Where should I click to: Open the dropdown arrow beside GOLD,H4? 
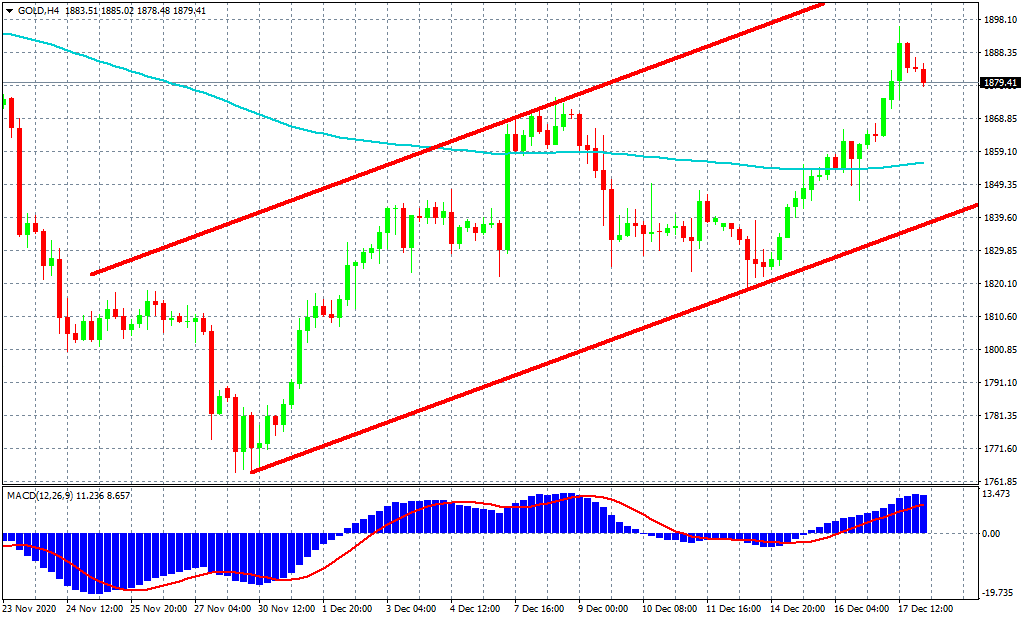(x=9, y=10)
